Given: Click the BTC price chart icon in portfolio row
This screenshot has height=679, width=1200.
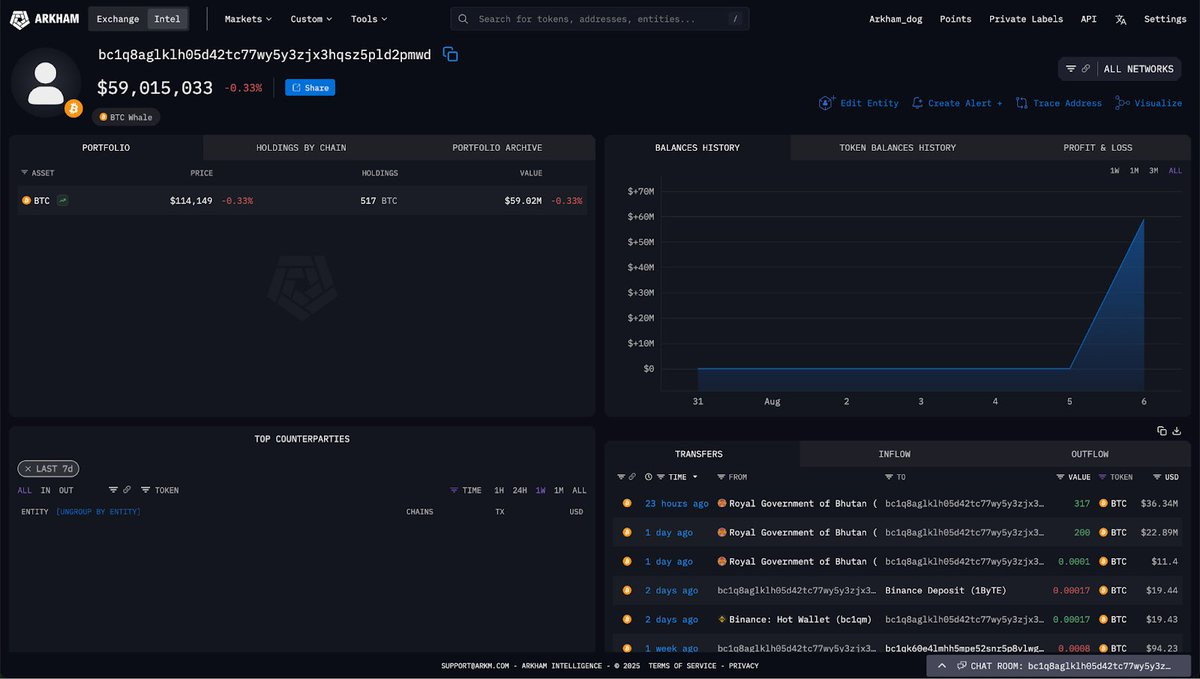Looking at the screenshot, I should click(63, 201).
